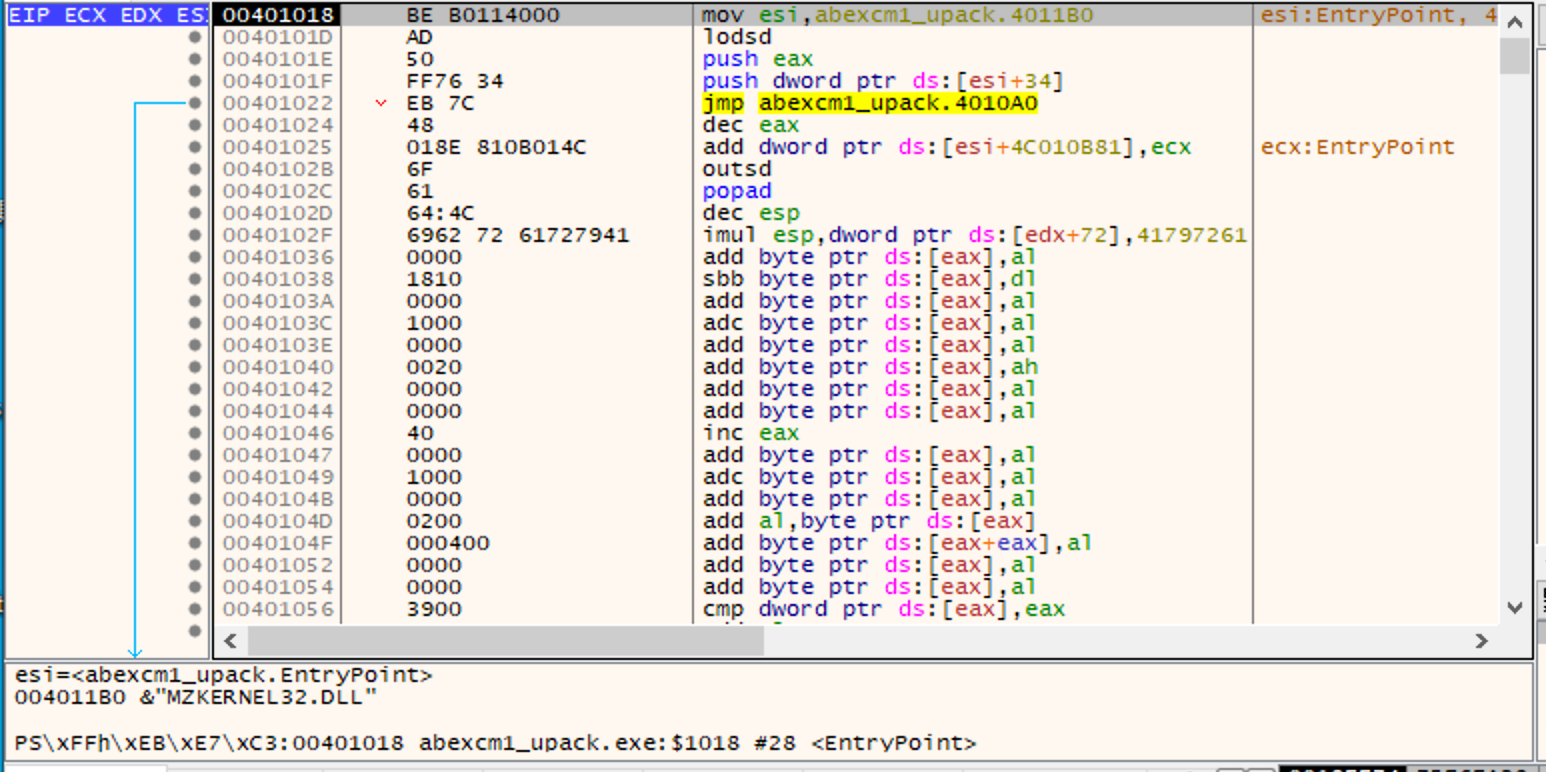The image size is (1546, 772).
Task: Select the jmp abexcm1_upack.4010A0 instruction
Action: [x=870, y=103]
